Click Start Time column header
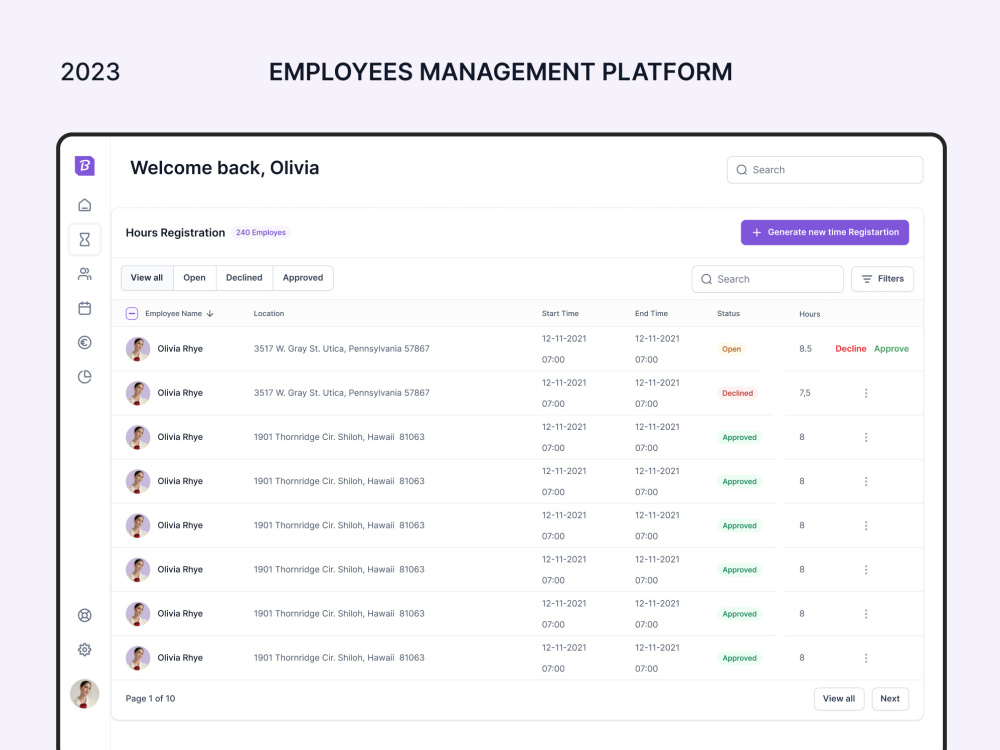 tap(560, 314)
